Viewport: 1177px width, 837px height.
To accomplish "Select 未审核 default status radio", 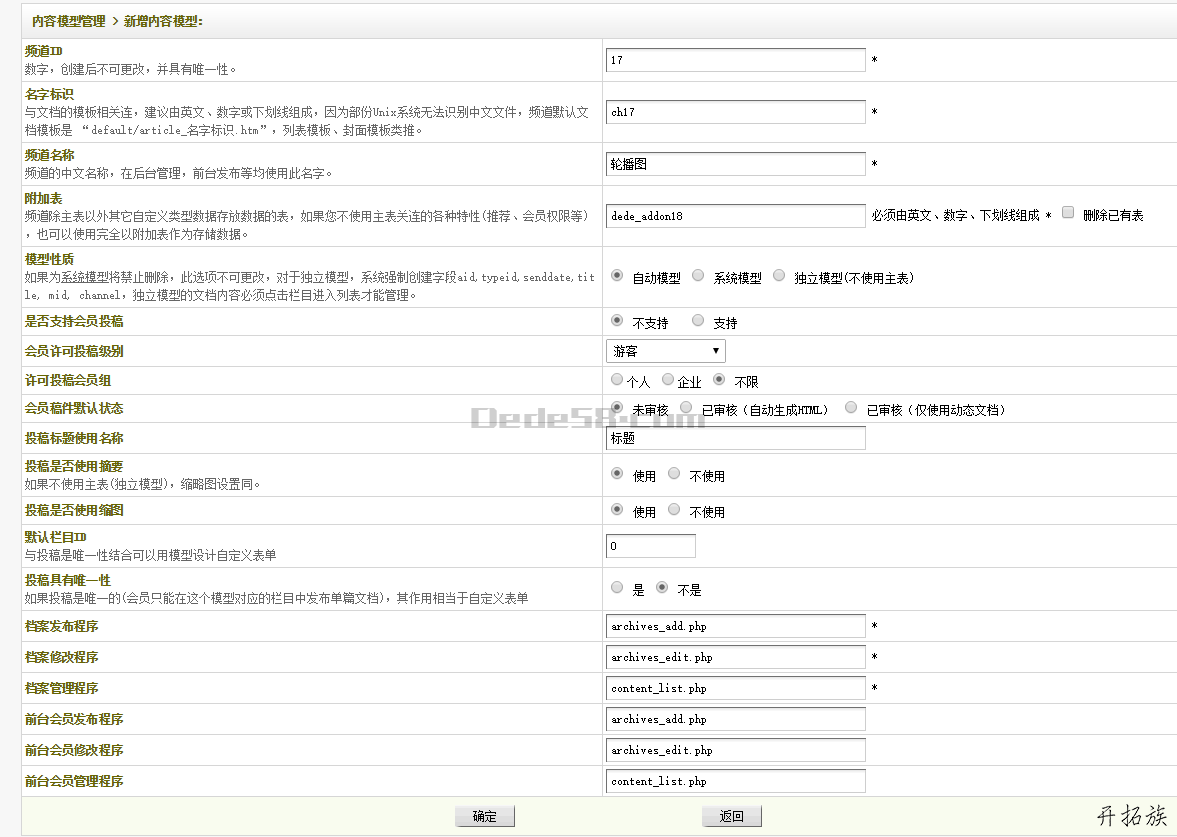I will point(617,407).
